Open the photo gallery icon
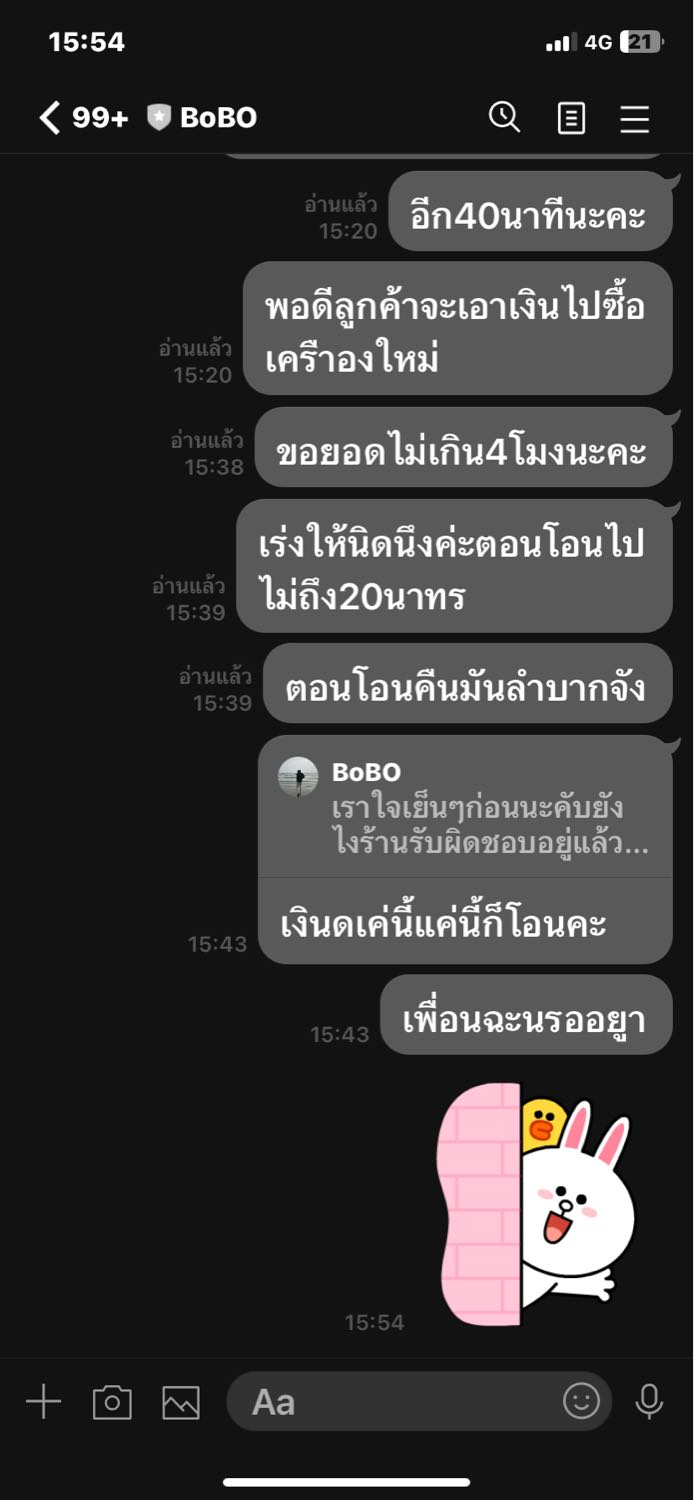This screenshot has height=1500, width=694. click(x=181, y=1402)
